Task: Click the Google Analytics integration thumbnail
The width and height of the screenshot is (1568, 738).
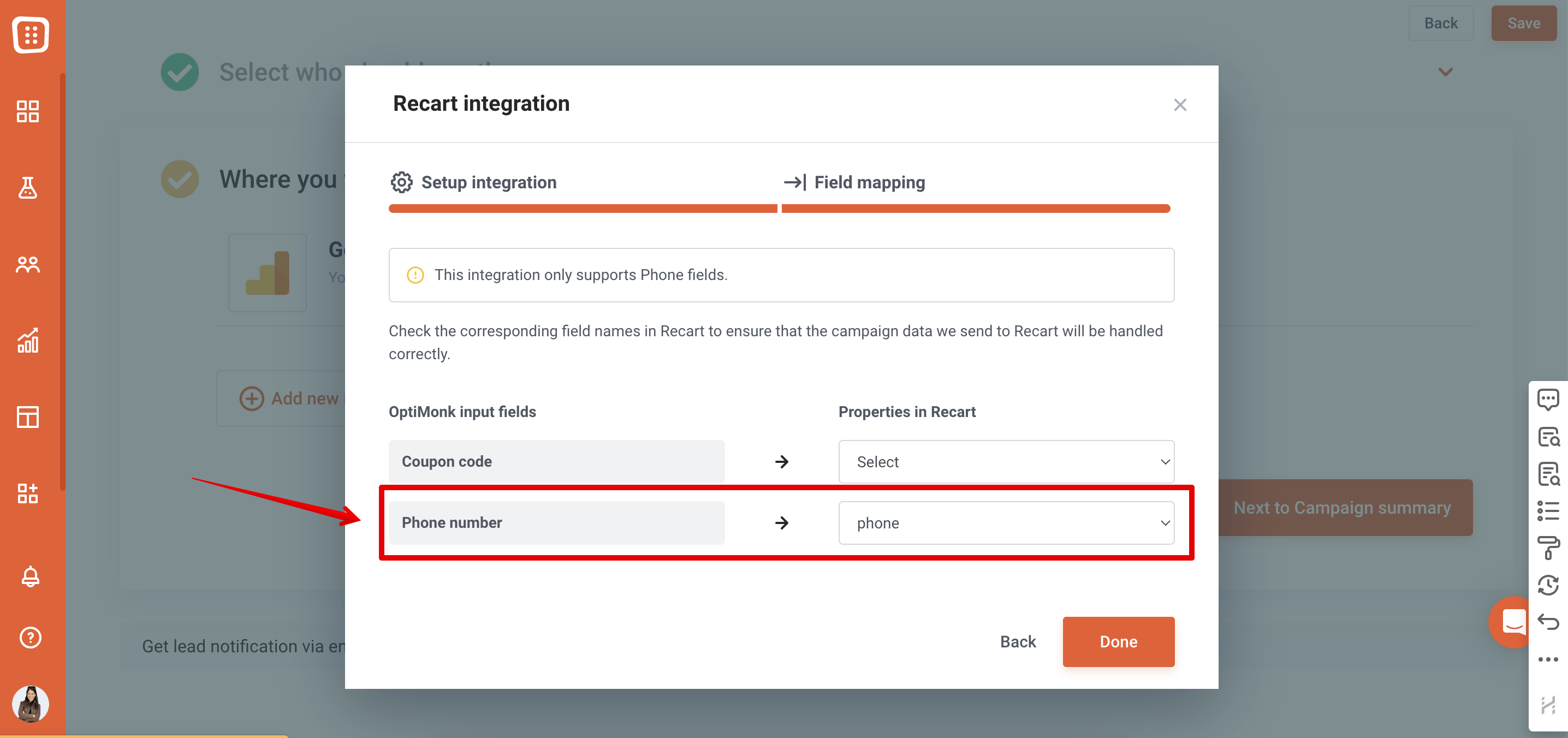Action: pos(267,272)
